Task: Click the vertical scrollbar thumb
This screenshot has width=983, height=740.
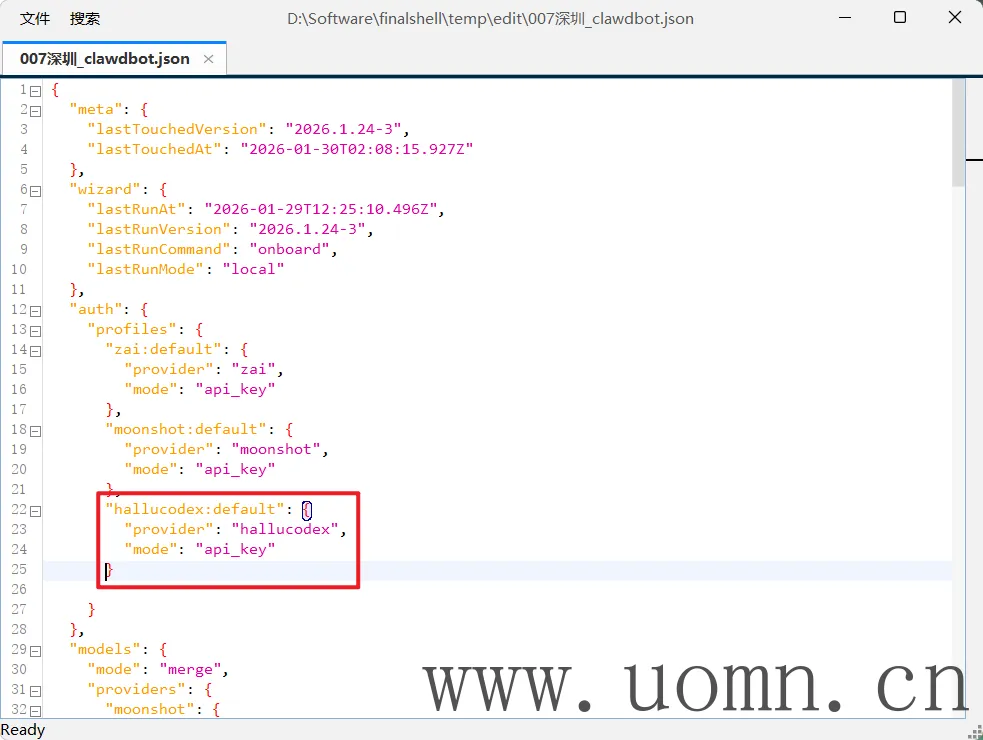Action: tap(958, 133)
